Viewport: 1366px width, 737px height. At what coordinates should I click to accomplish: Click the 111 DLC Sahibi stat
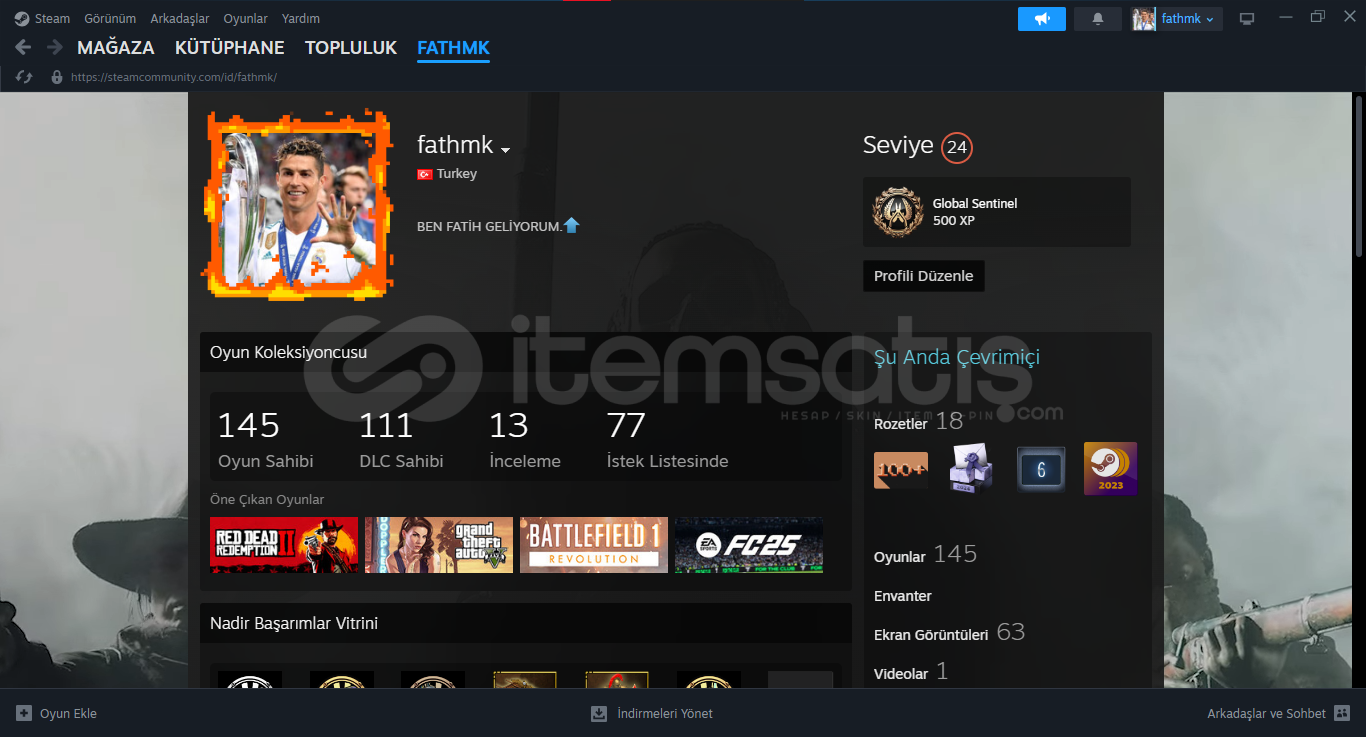[401, 439]
